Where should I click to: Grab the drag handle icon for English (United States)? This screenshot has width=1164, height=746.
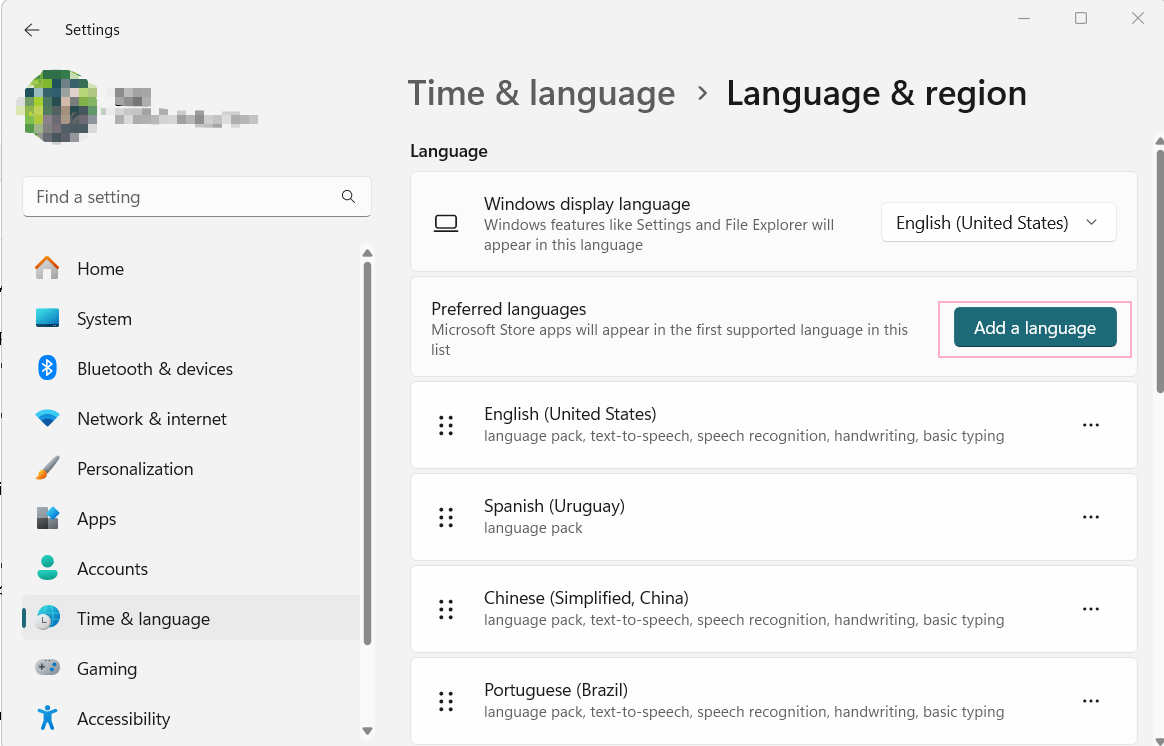pyautogui.click(x=445, y=425)
